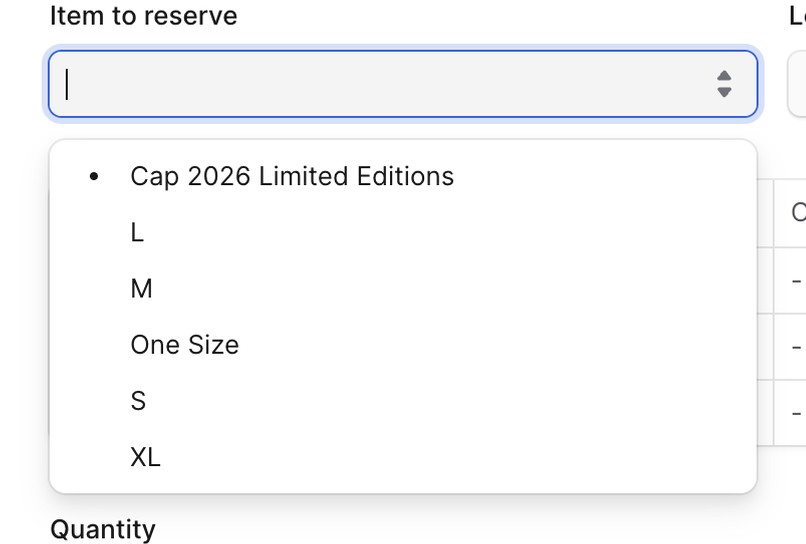Click the cut-off label right of Item to reserve
The height and width of the screenshot is (544, 806).
click(x=798, y=15)
